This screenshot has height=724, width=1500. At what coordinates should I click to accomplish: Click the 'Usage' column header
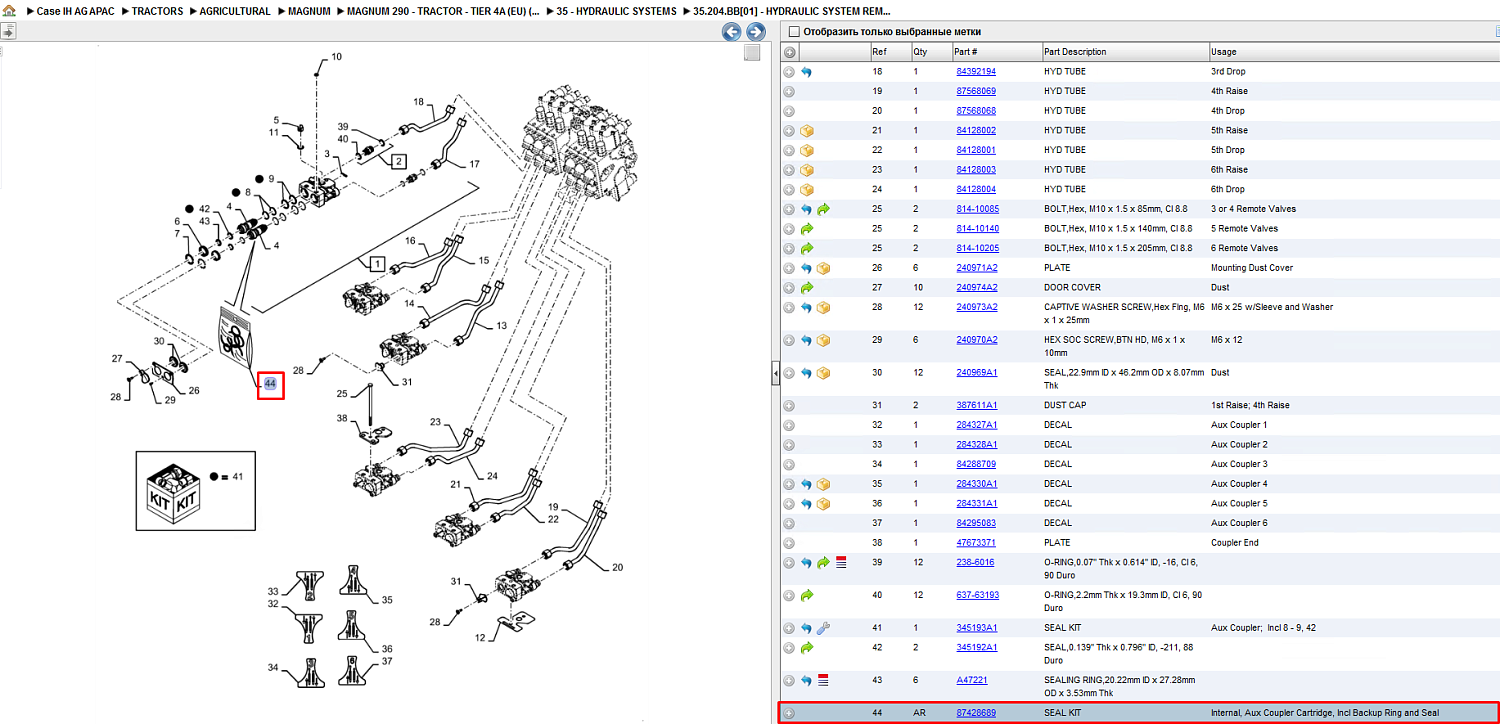coord(1223,52)
